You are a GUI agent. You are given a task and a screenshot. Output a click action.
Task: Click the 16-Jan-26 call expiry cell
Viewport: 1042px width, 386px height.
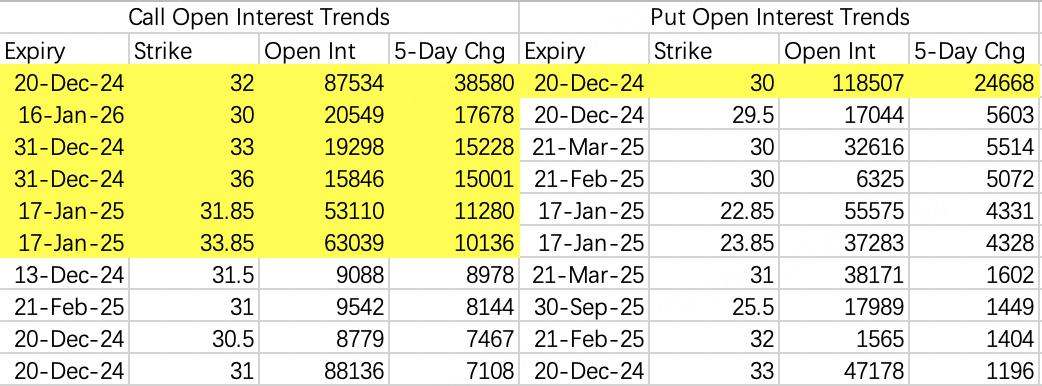64,115
